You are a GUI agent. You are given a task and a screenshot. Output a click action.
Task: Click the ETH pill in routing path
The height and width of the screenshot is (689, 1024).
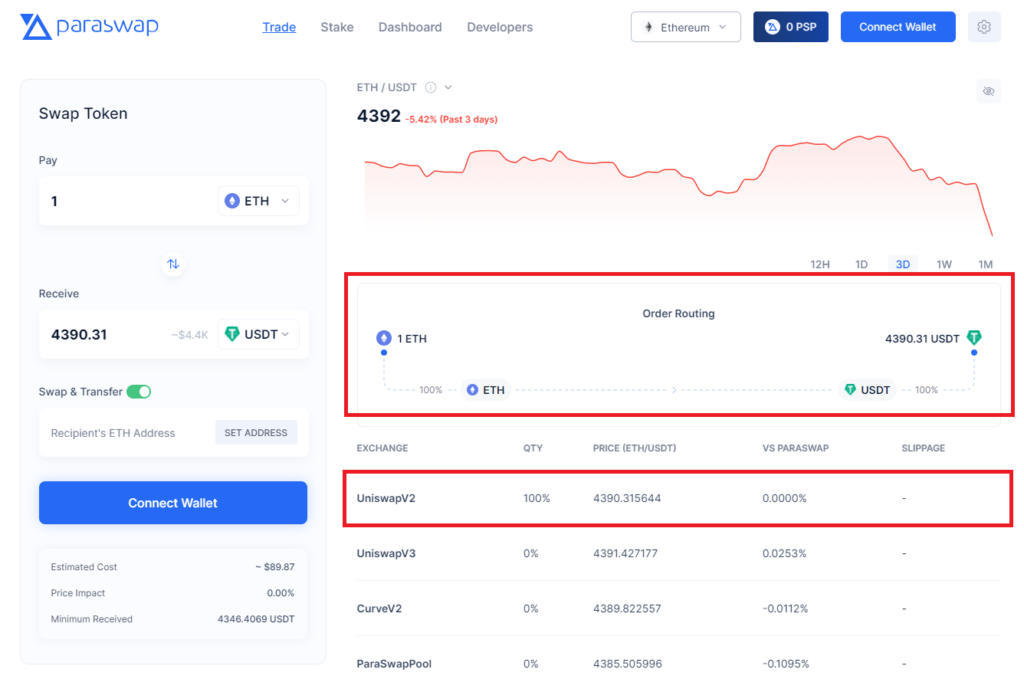click(x=485, y=390)
